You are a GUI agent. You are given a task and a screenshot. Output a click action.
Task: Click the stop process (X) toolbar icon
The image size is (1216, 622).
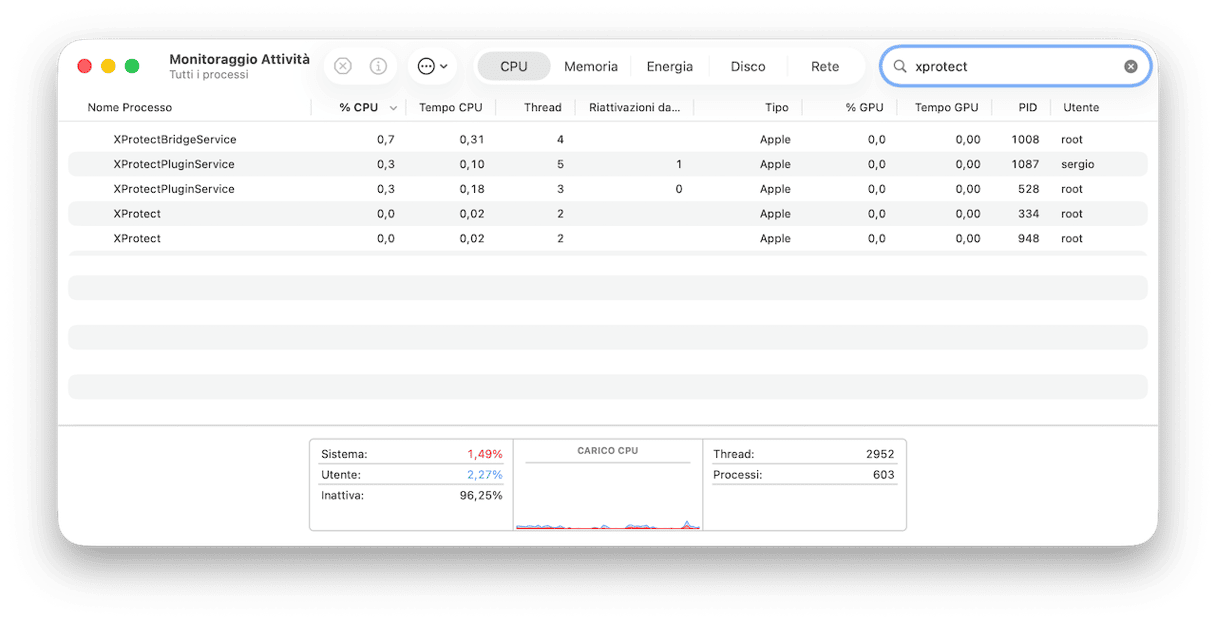343,66
